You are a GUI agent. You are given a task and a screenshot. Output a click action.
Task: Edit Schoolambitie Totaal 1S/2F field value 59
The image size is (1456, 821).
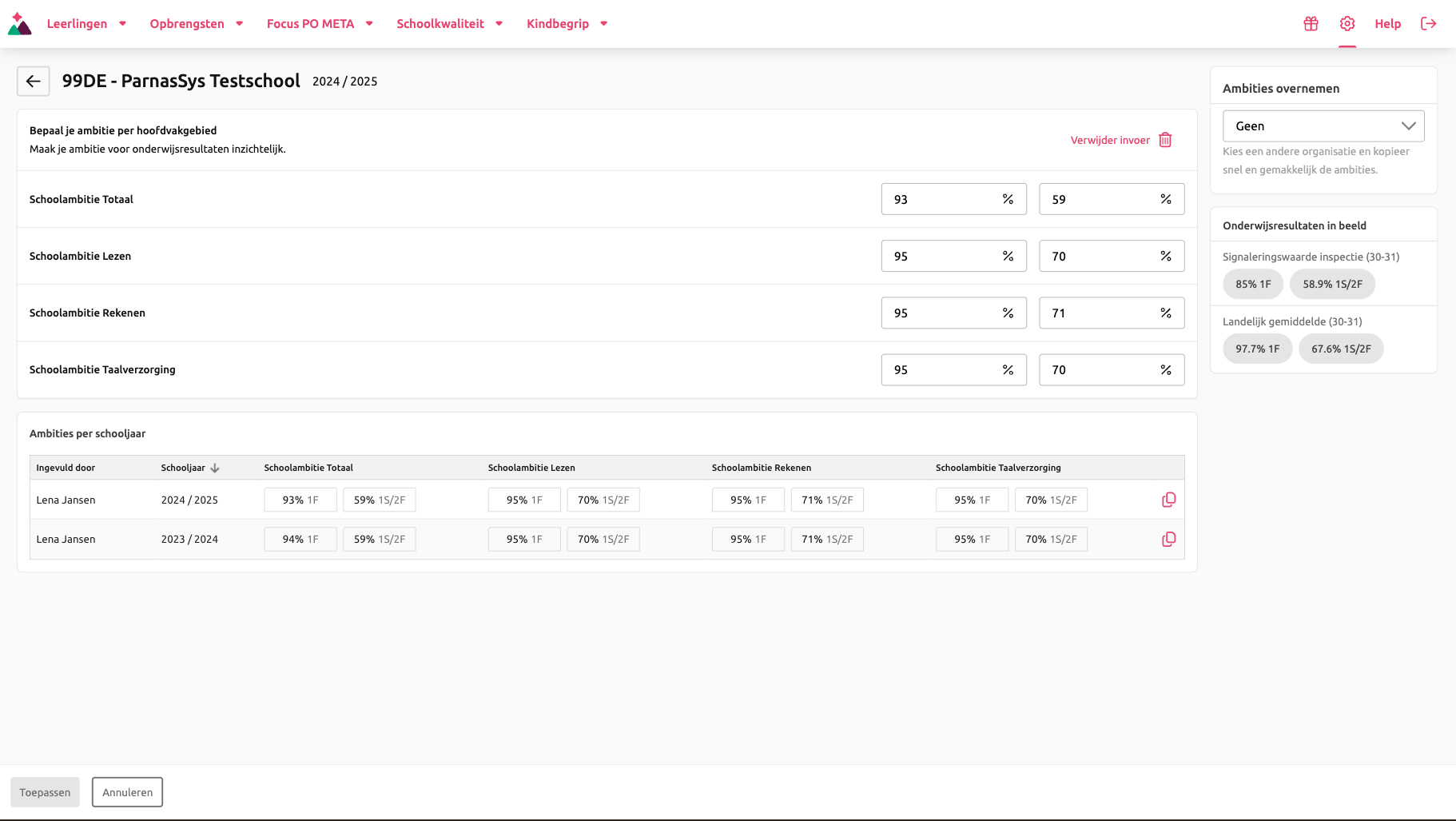pyautogui.click(x=1112, y=199)
